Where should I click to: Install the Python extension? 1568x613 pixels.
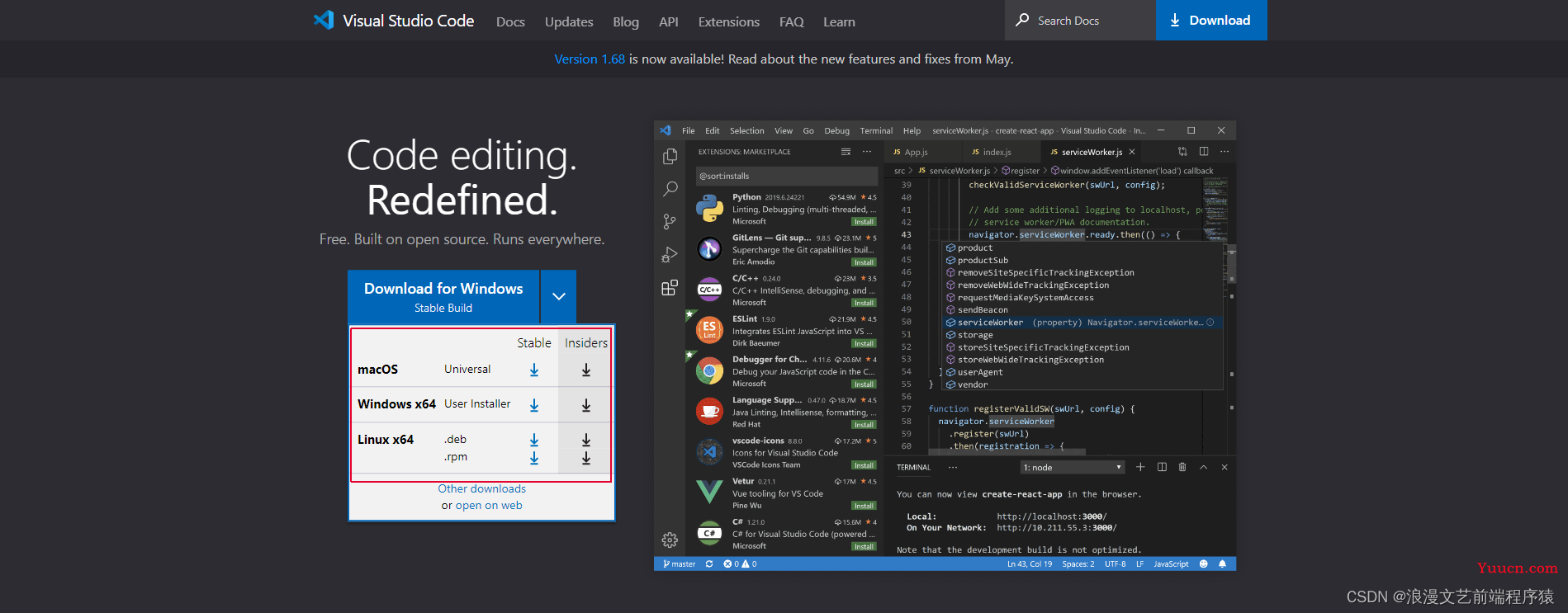tap(864, 222)
